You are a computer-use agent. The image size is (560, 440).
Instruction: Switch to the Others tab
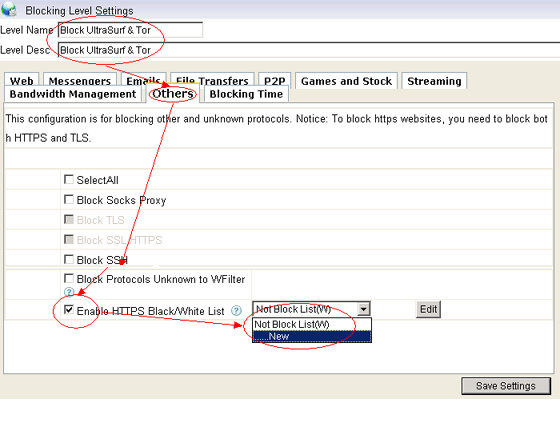point(173,94)
